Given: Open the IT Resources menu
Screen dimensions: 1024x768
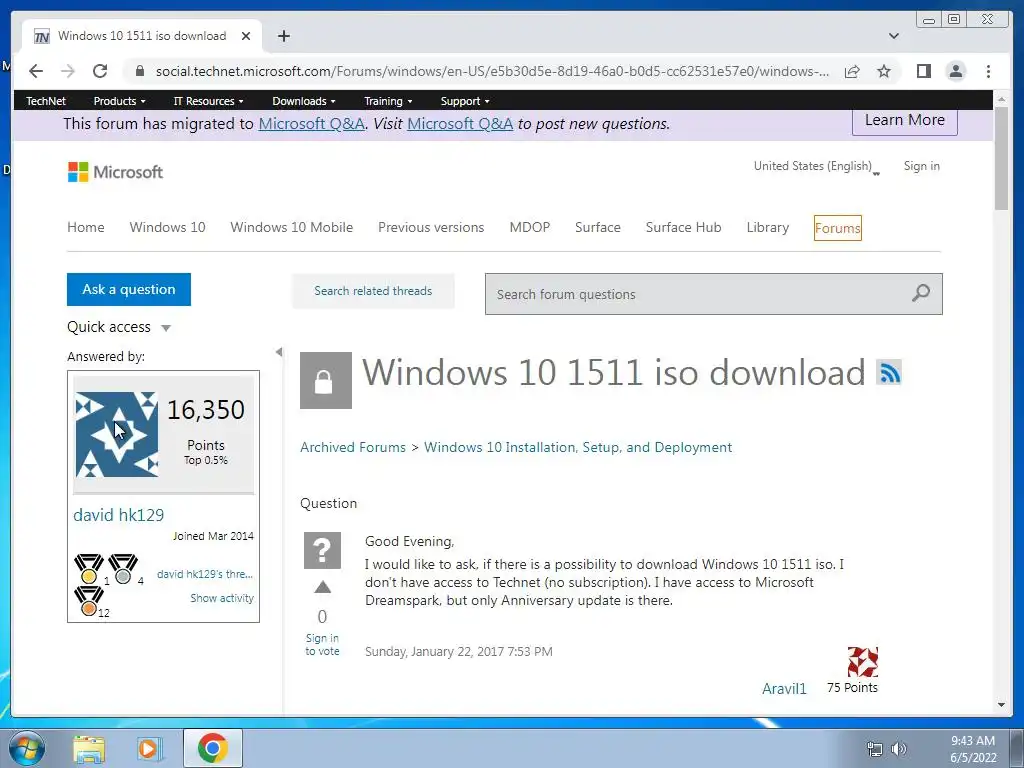Looking at the screenshot, I should point(208,101).
